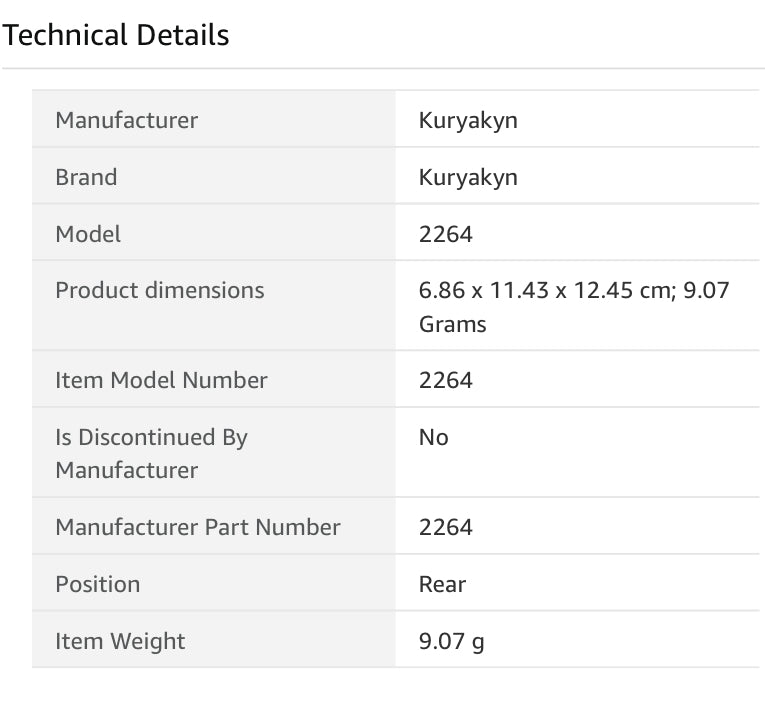This screenshot has height=720, width=765.
Task: Click the No value for discontinued status
Action: [x=434, y=437]
